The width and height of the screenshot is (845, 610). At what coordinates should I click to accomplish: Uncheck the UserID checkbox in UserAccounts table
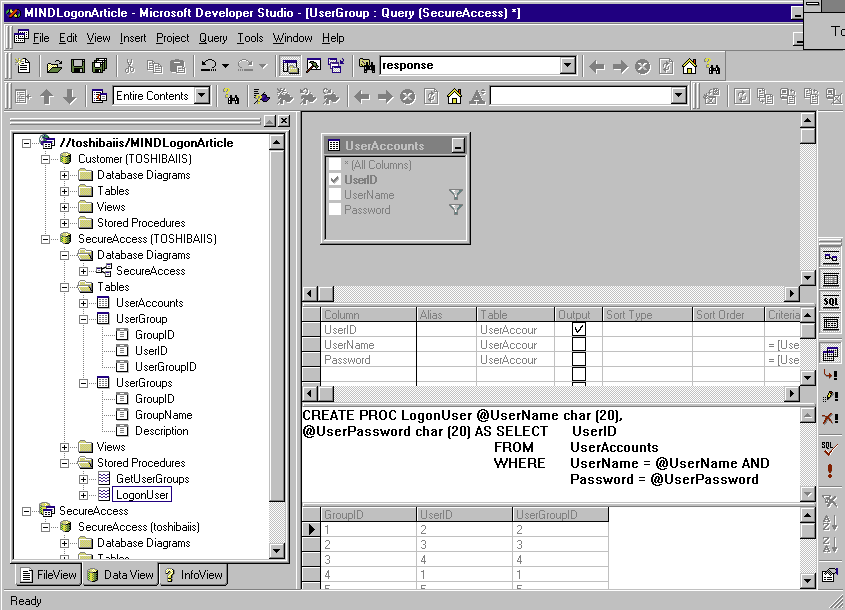336,180
